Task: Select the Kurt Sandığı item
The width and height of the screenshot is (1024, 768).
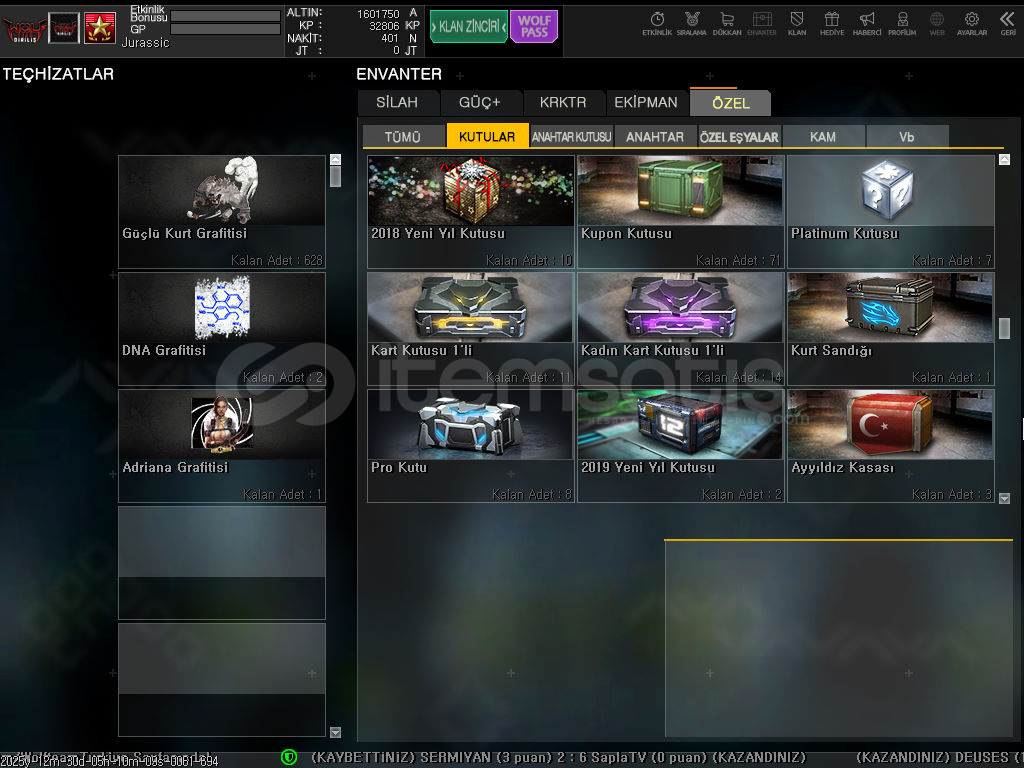Action: 891,328
